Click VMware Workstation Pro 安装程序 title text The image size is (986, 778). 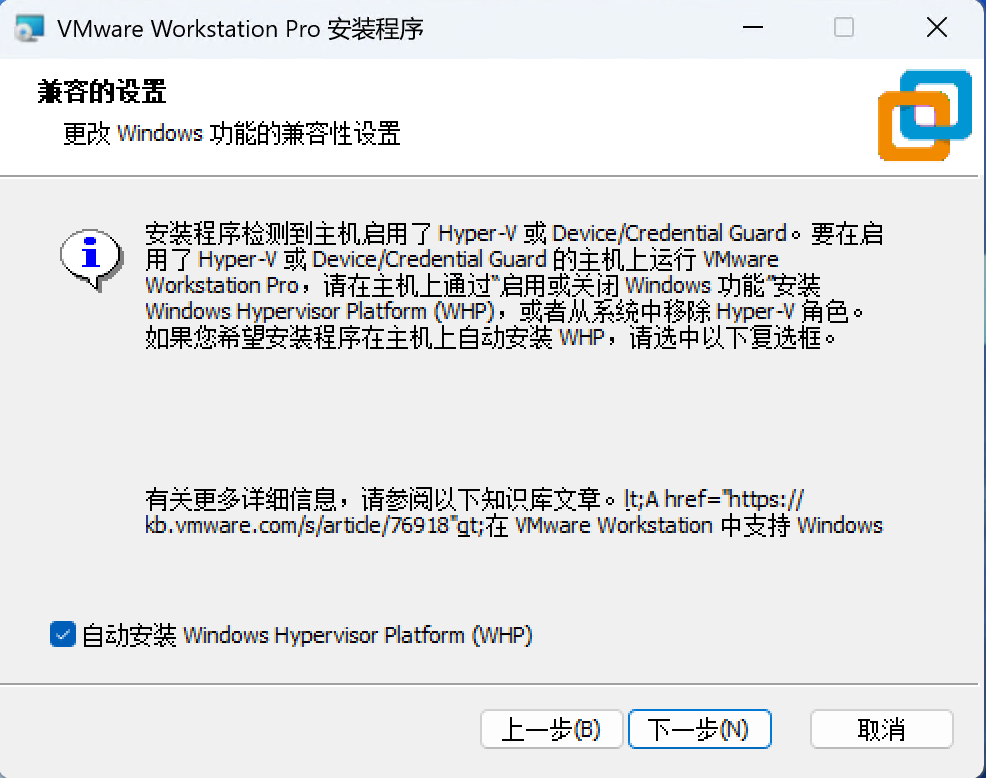click(x=240, y=29)
